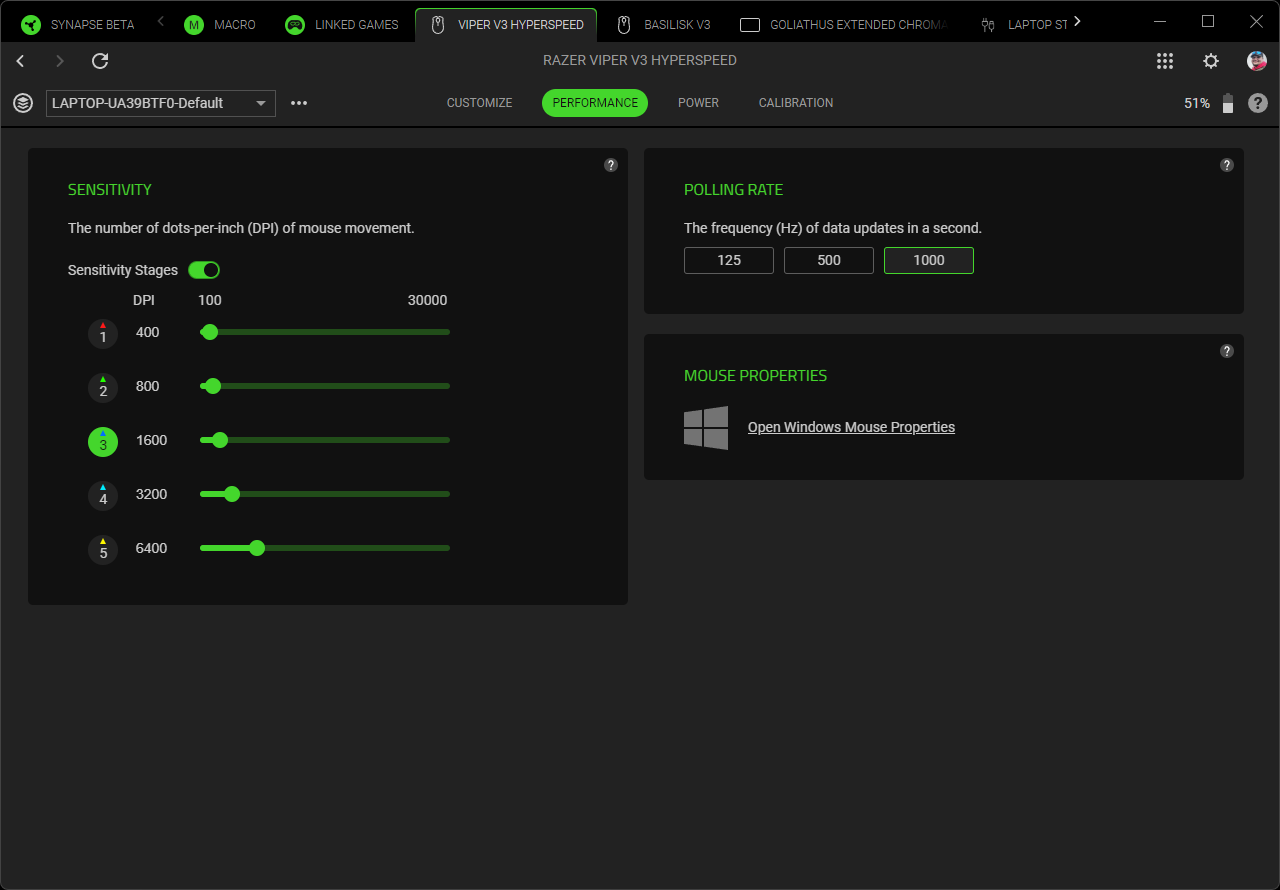1280x890 pixels.
Task: Set polling rate to 125 Hz
Action: click(729, 260)
